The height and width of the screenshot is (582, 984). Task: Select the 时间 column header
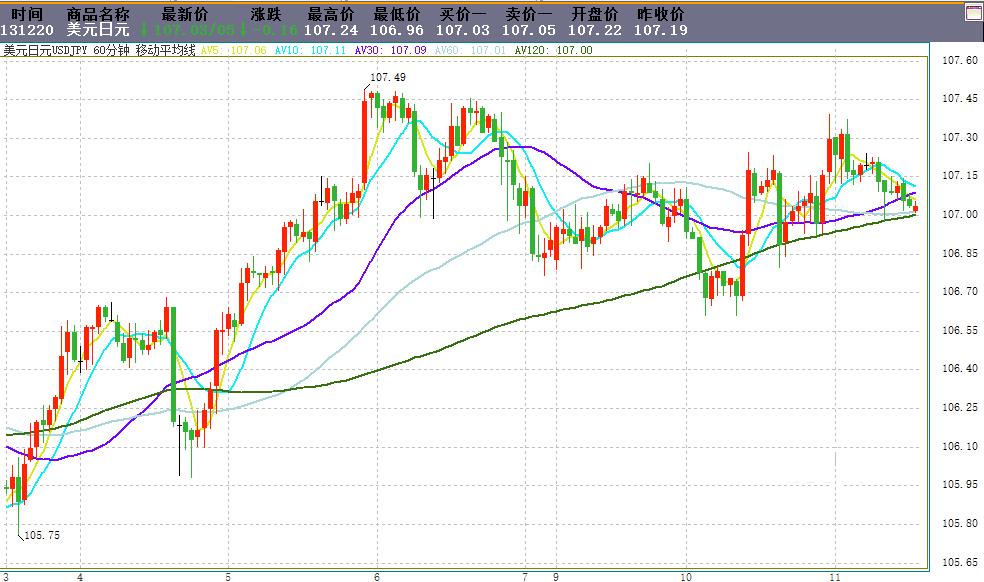28,14
